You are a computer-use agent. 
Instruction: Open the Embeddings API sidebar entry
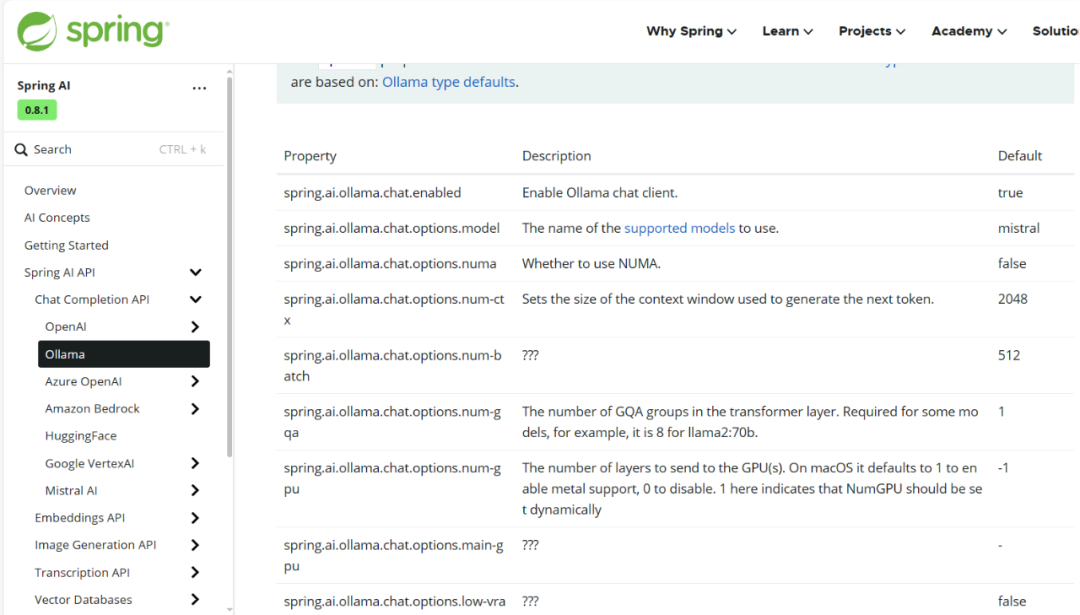click(80, 518)
